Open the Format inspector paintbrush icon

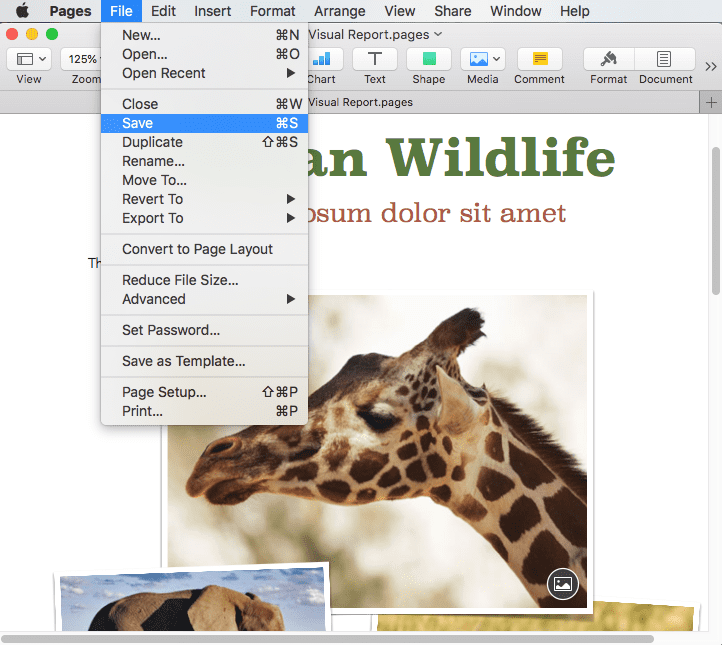(x=608, y=59)
